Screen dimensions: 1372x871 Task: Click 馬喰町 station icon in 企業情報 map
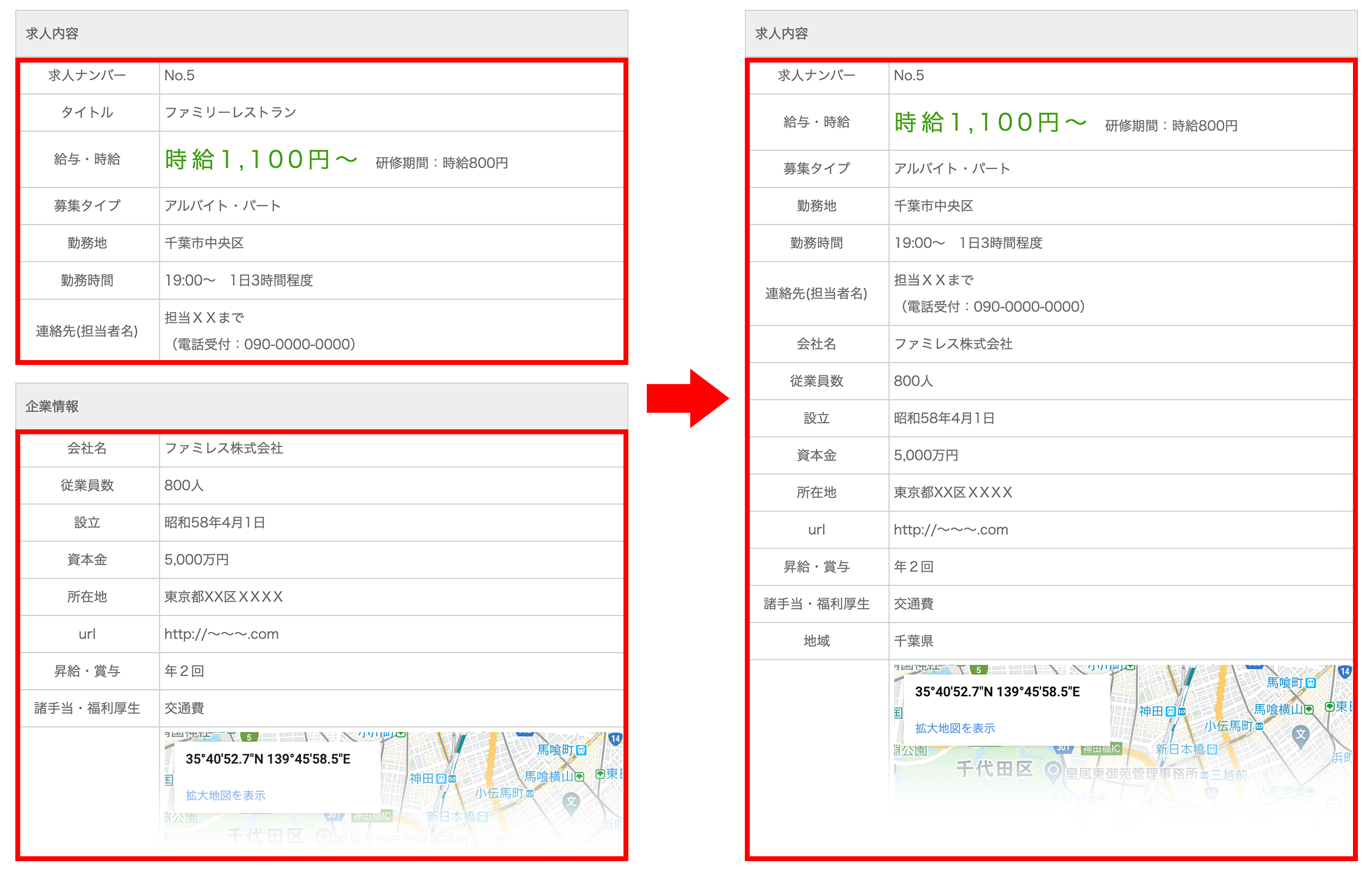pos(582,750)
